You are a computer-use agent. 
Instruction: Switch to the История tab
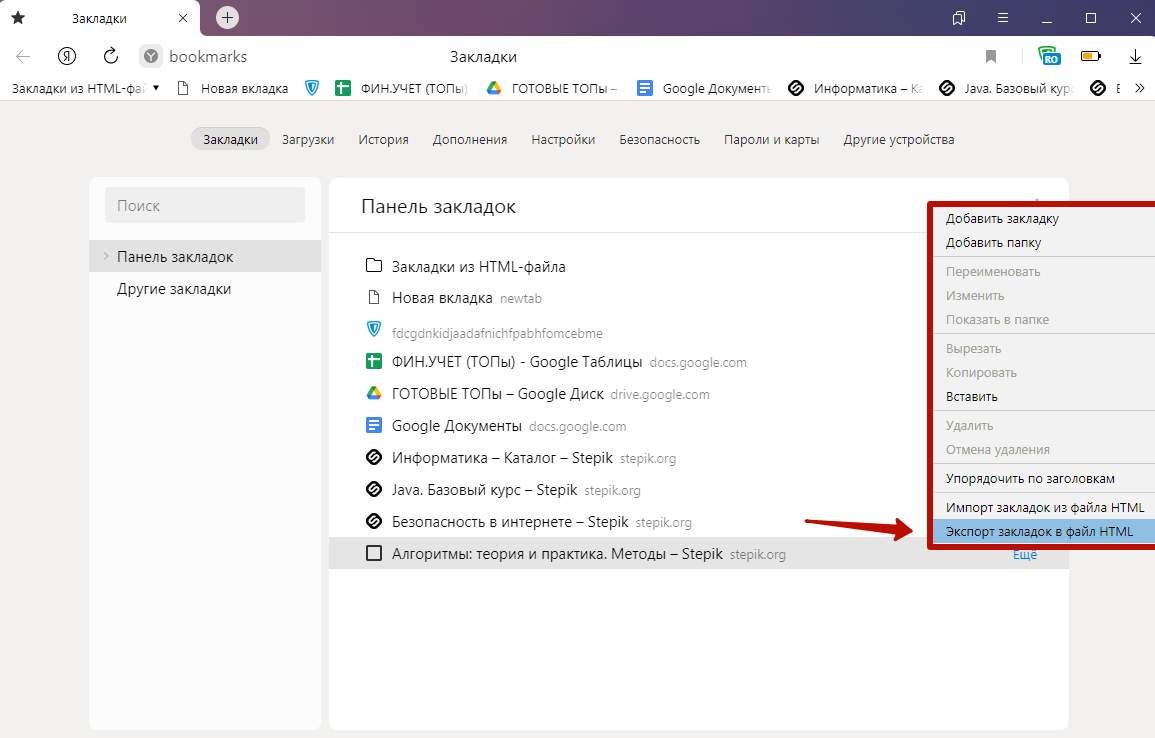[x=383, y=139]
